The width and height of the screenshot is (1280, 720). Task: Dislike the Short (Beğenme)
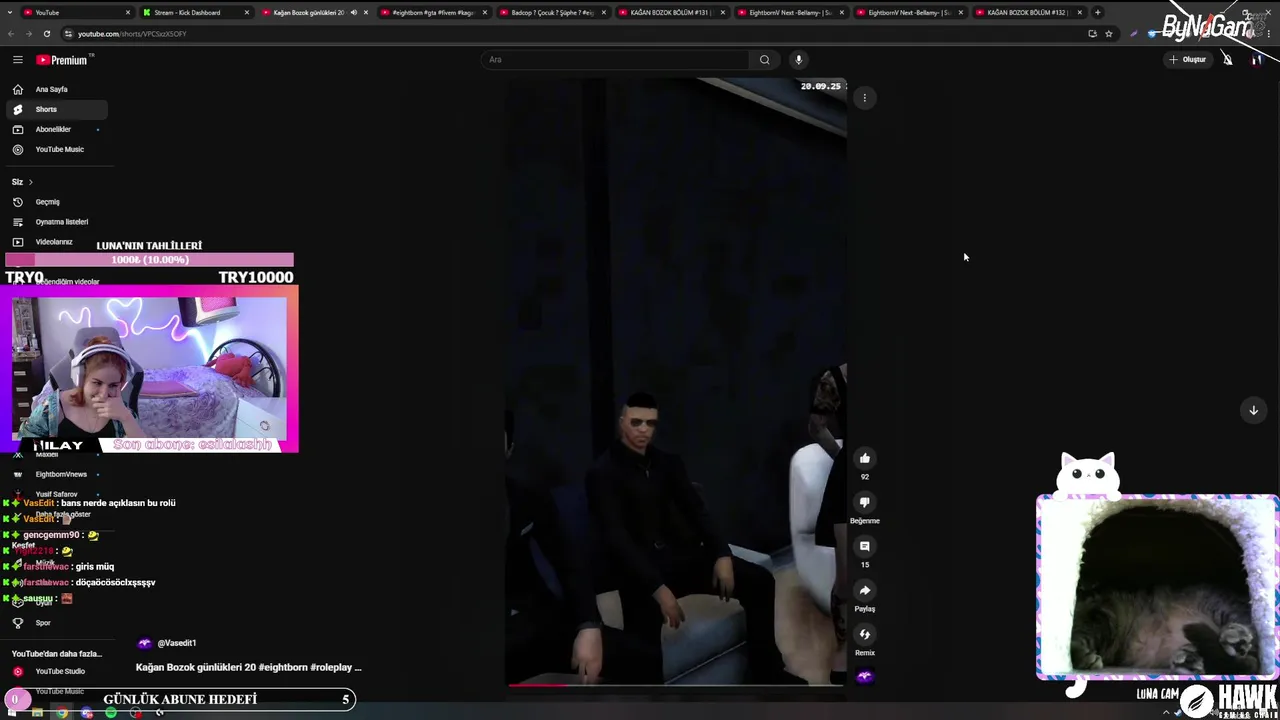(x=865, y=502)
